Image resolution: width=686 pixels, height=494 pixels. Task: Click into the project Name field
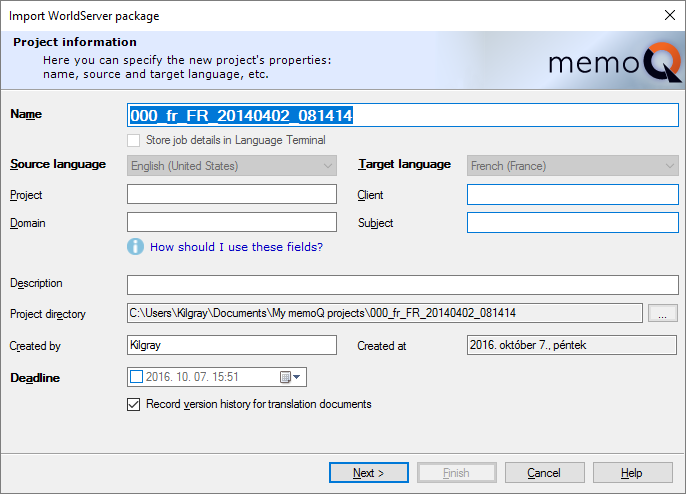pyautogui.click(x=403, y=115)
